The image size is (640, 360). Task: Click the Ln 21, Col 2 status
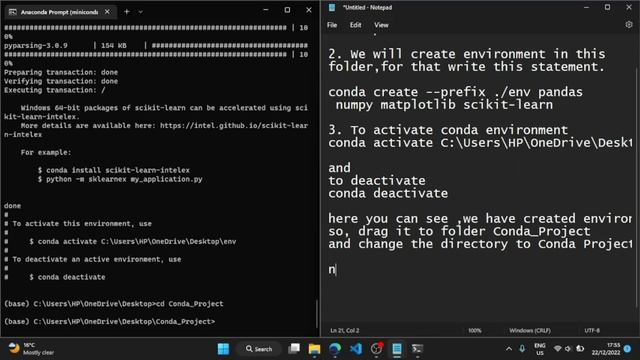click(345, 331)
